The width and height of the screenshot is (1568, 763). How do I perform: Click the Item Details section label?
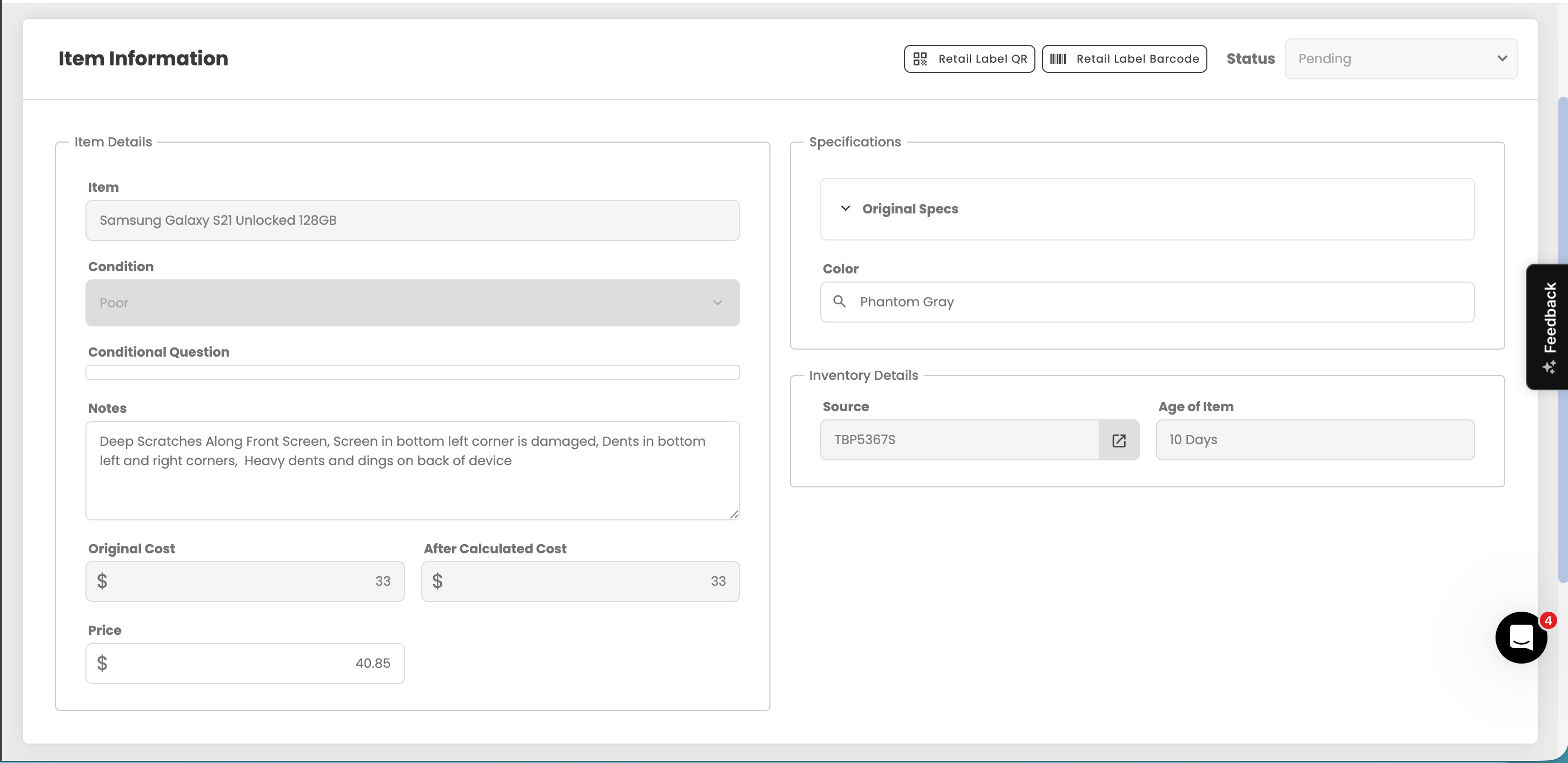click(113, 142)
